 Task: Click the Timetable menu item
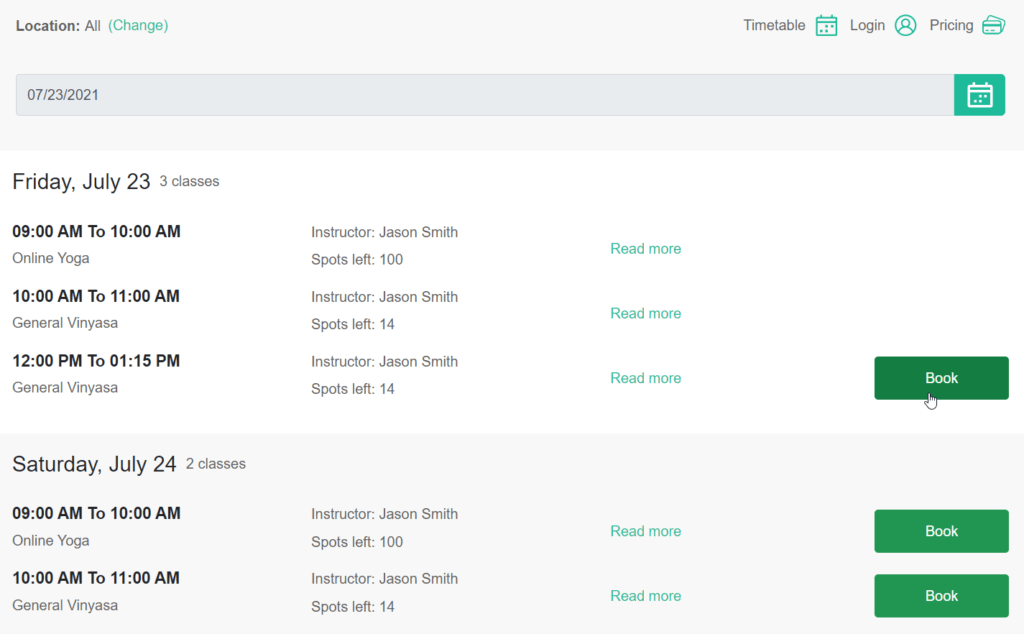point(774,25)
